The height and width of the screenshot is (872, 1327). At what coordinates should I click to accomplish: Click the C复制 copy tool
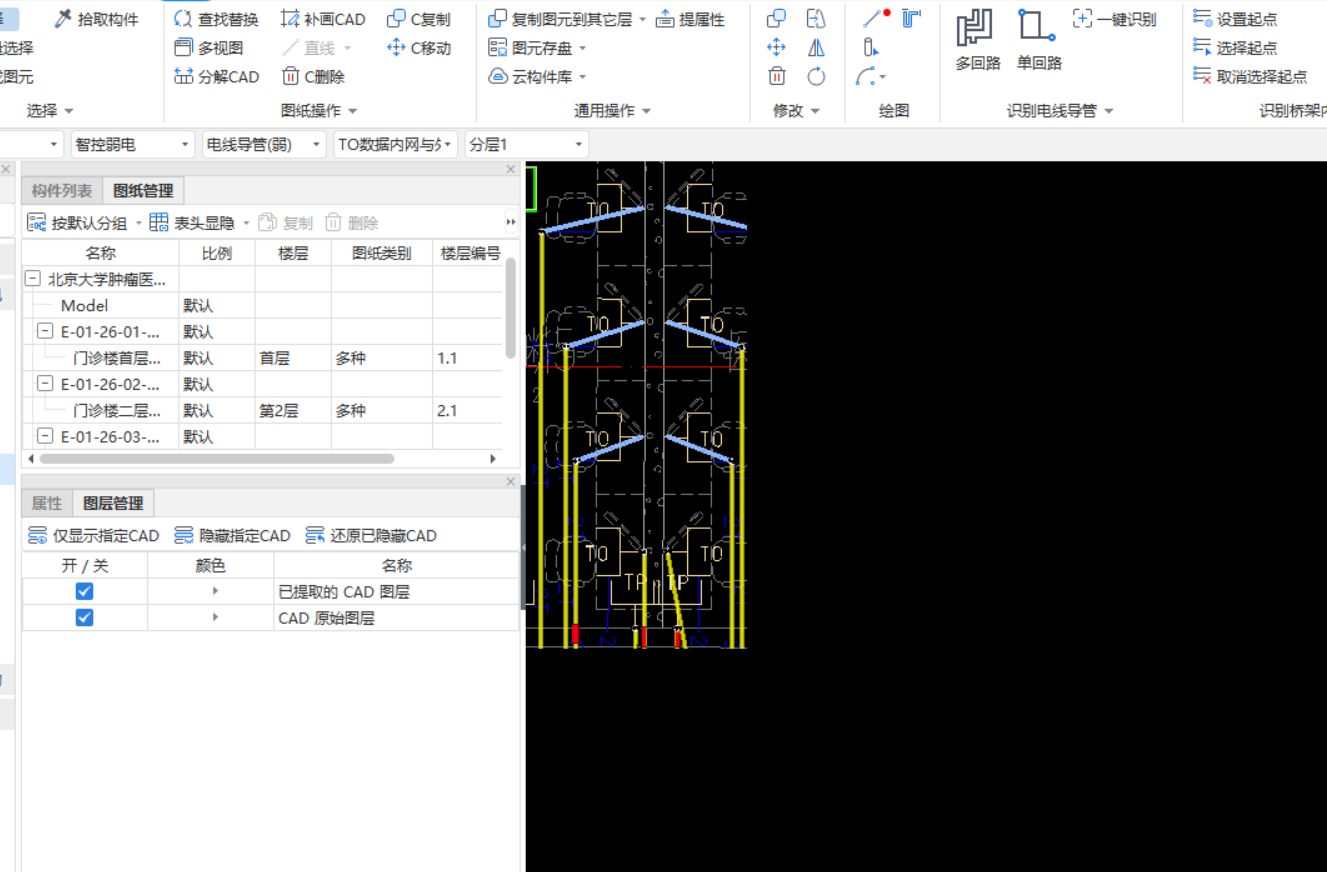pyautogui.click(x=418, y=19)
